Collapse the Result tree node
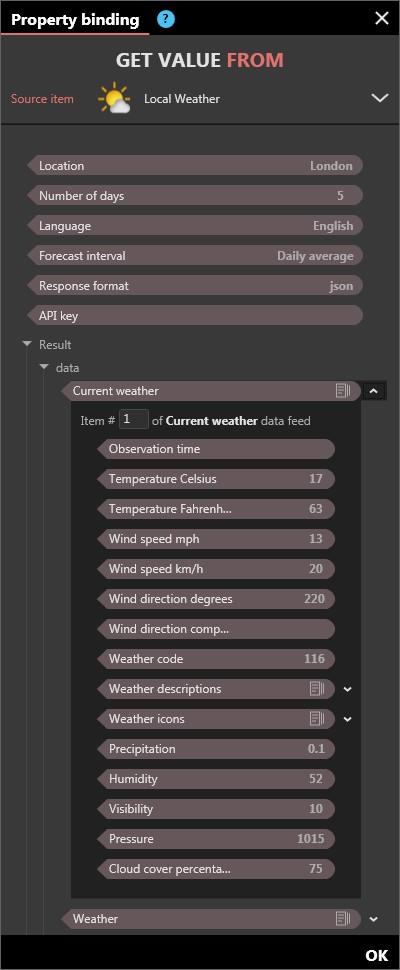This screenshot has height=970, width=400. pyautogui.click(x=27, y=345)
